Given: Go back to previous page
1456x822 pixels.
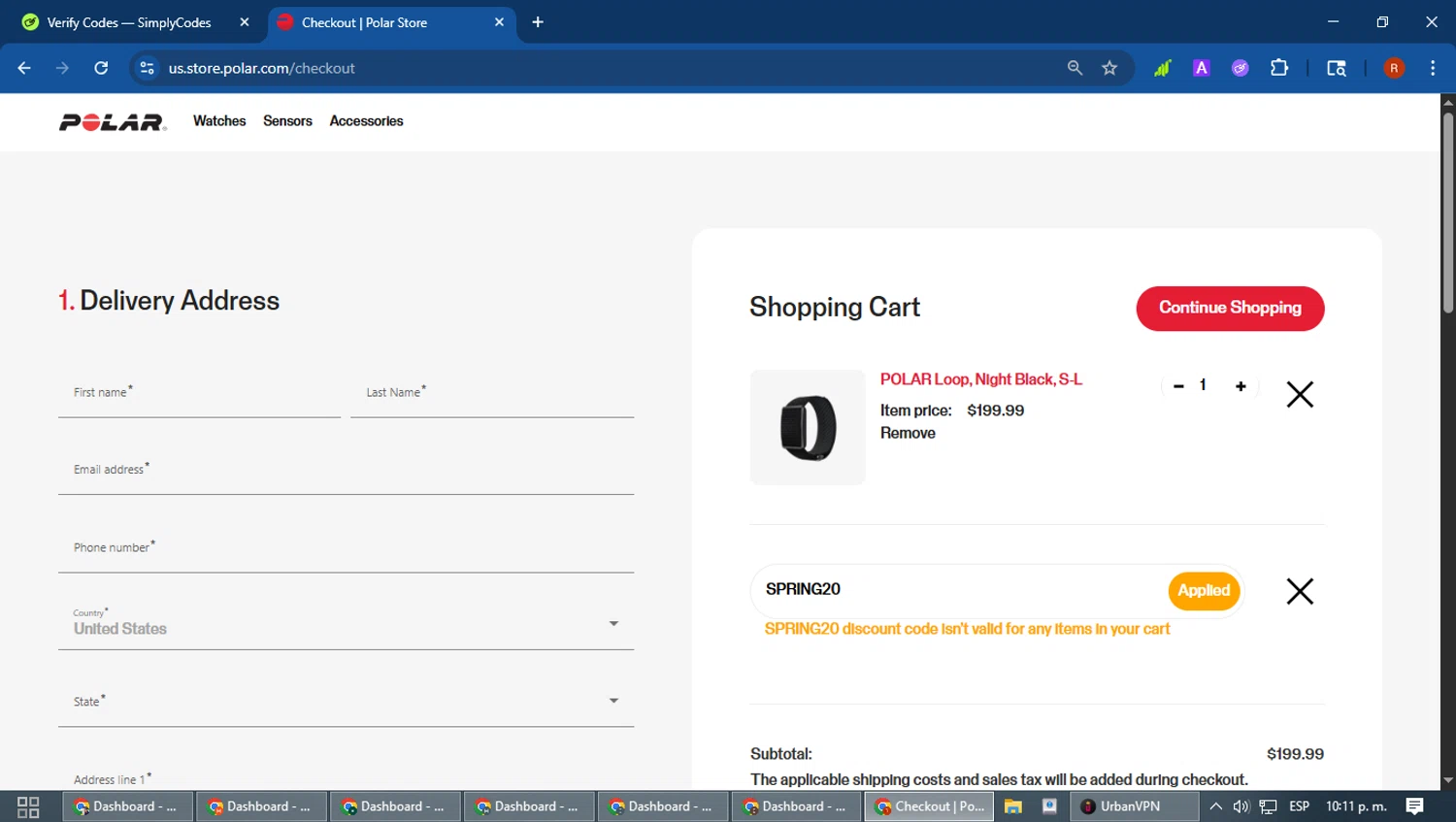Looking at the screenshot, I should pyautogui.click(x=24, y=68).
